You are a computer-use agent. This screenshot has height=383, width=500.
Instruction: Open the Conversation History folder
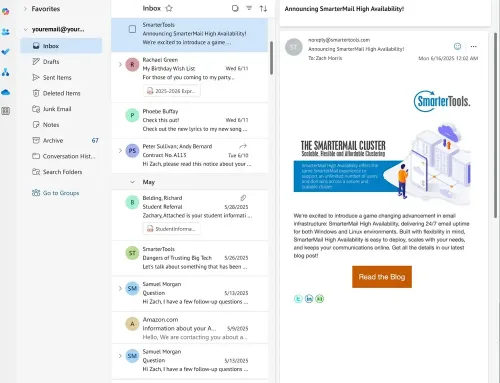61,156
